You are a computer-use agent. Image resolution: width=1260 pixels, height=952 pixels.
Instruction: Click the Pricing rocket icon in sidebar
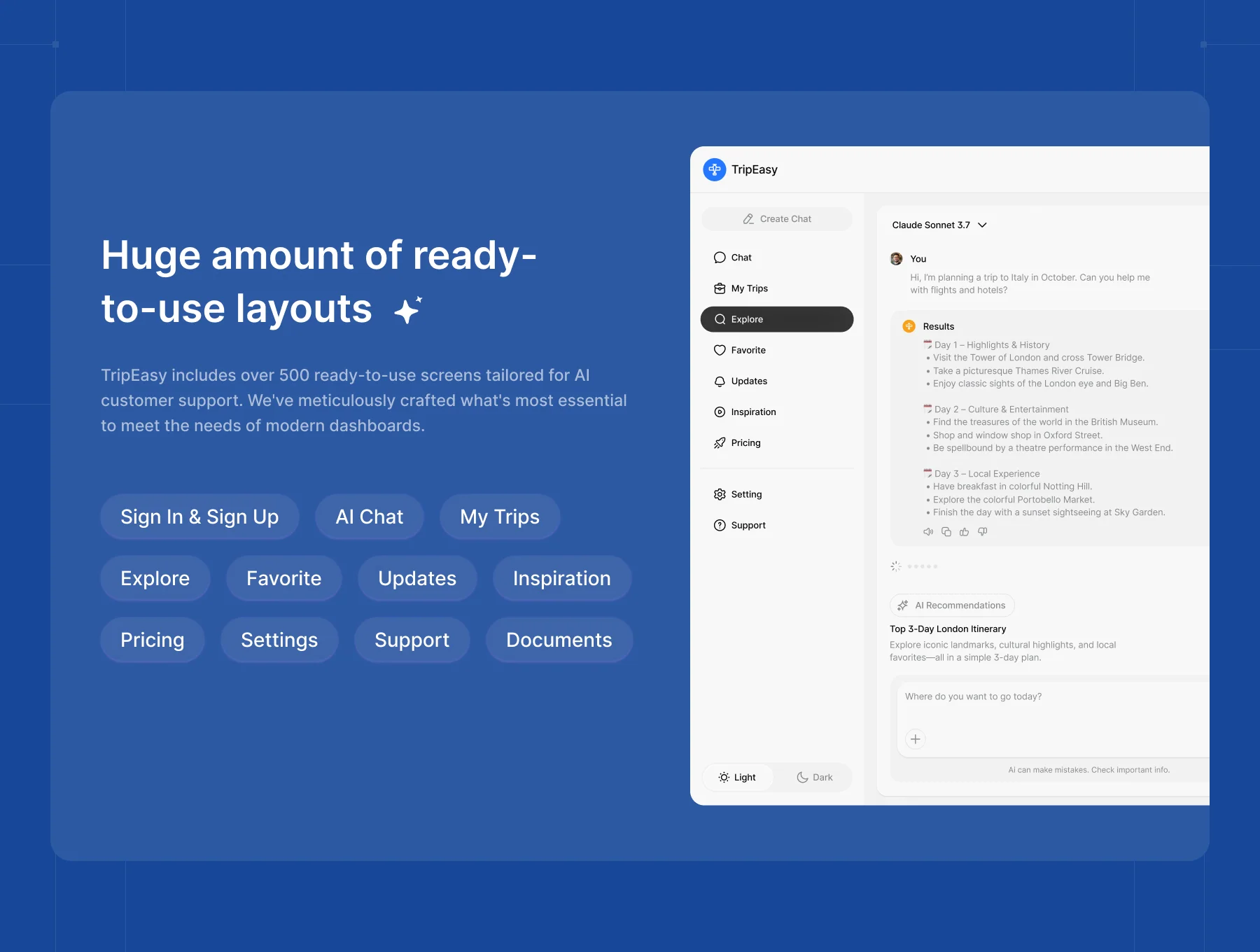720,442
